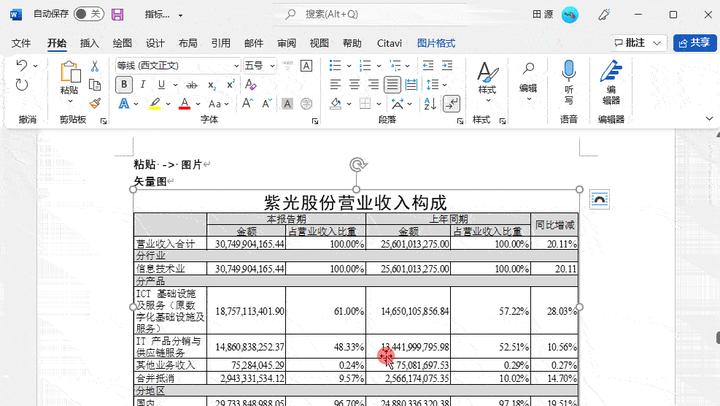720x406 pixels.
Task: Switch to the 布局 tab
Action: 188,43
